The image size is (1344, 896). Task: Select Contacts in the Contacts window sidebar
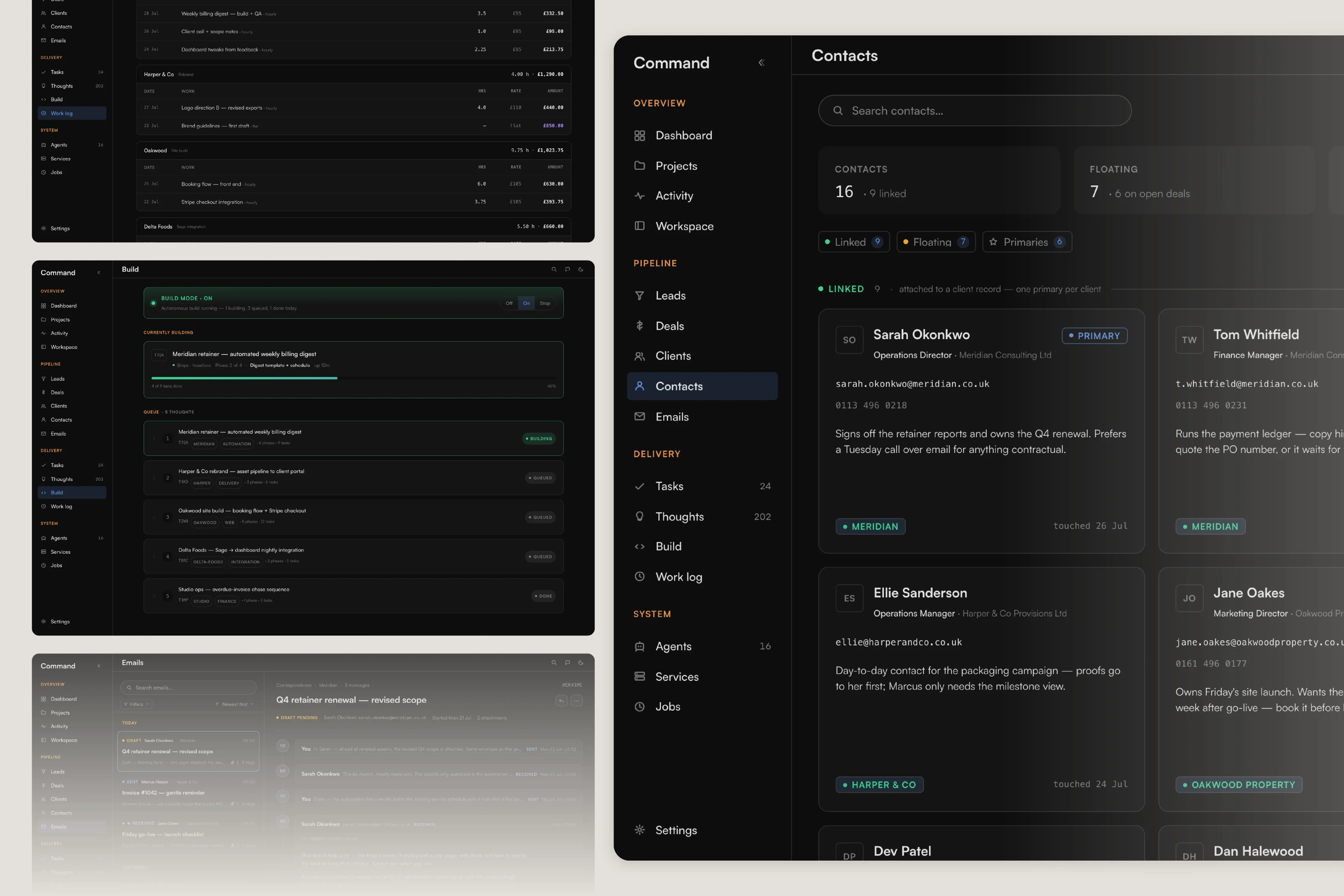702,386
